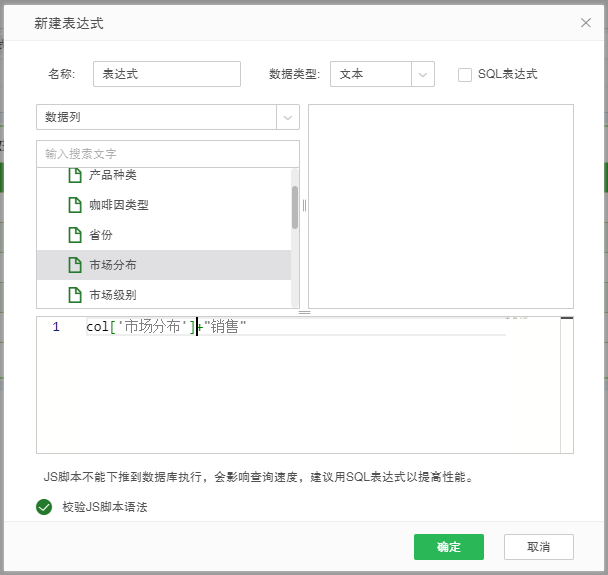Click inside the expression code editor

(x=300, y=400)
